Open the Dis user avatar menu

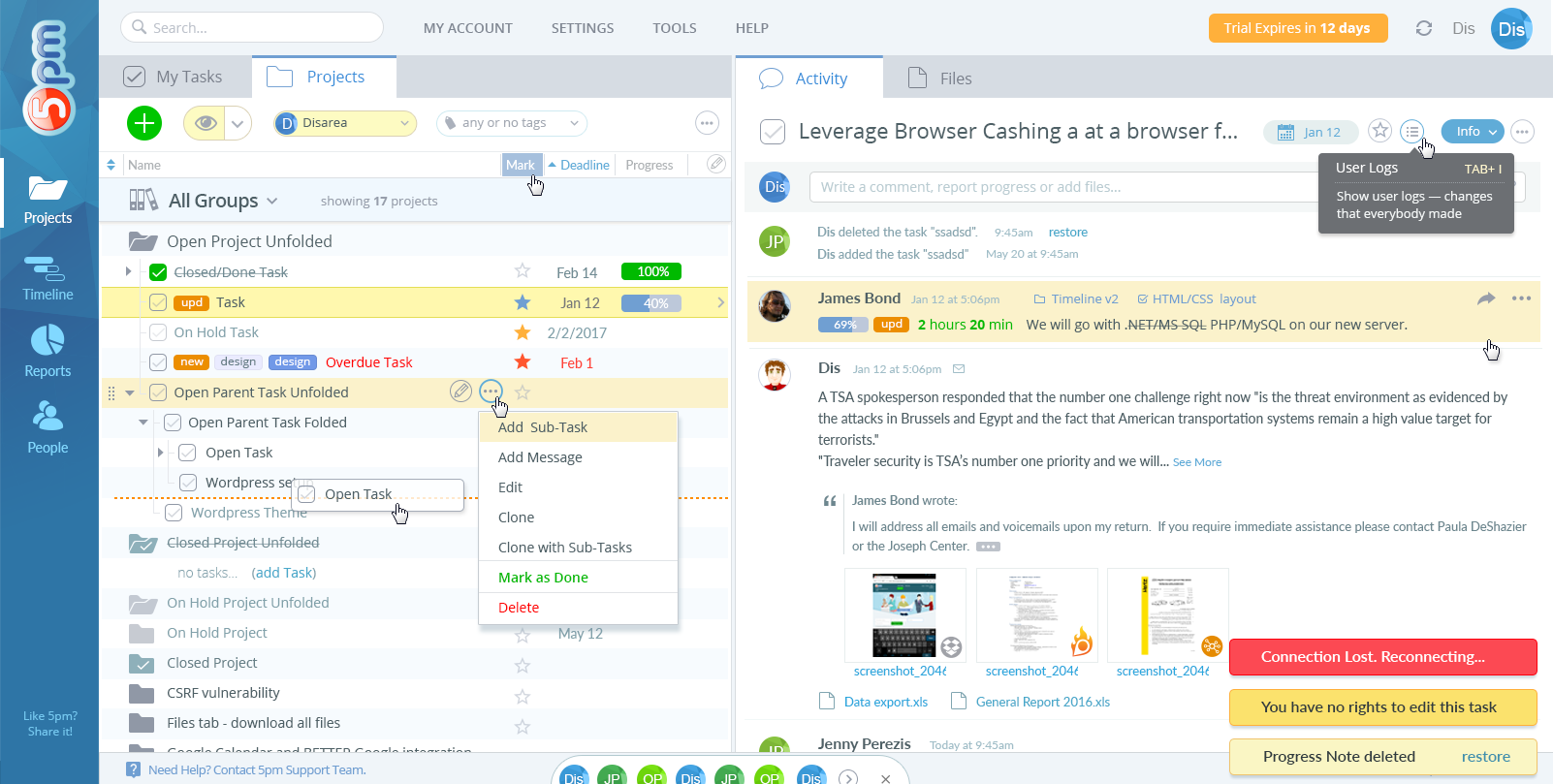pyautogui.click(x=1510, y=29)
